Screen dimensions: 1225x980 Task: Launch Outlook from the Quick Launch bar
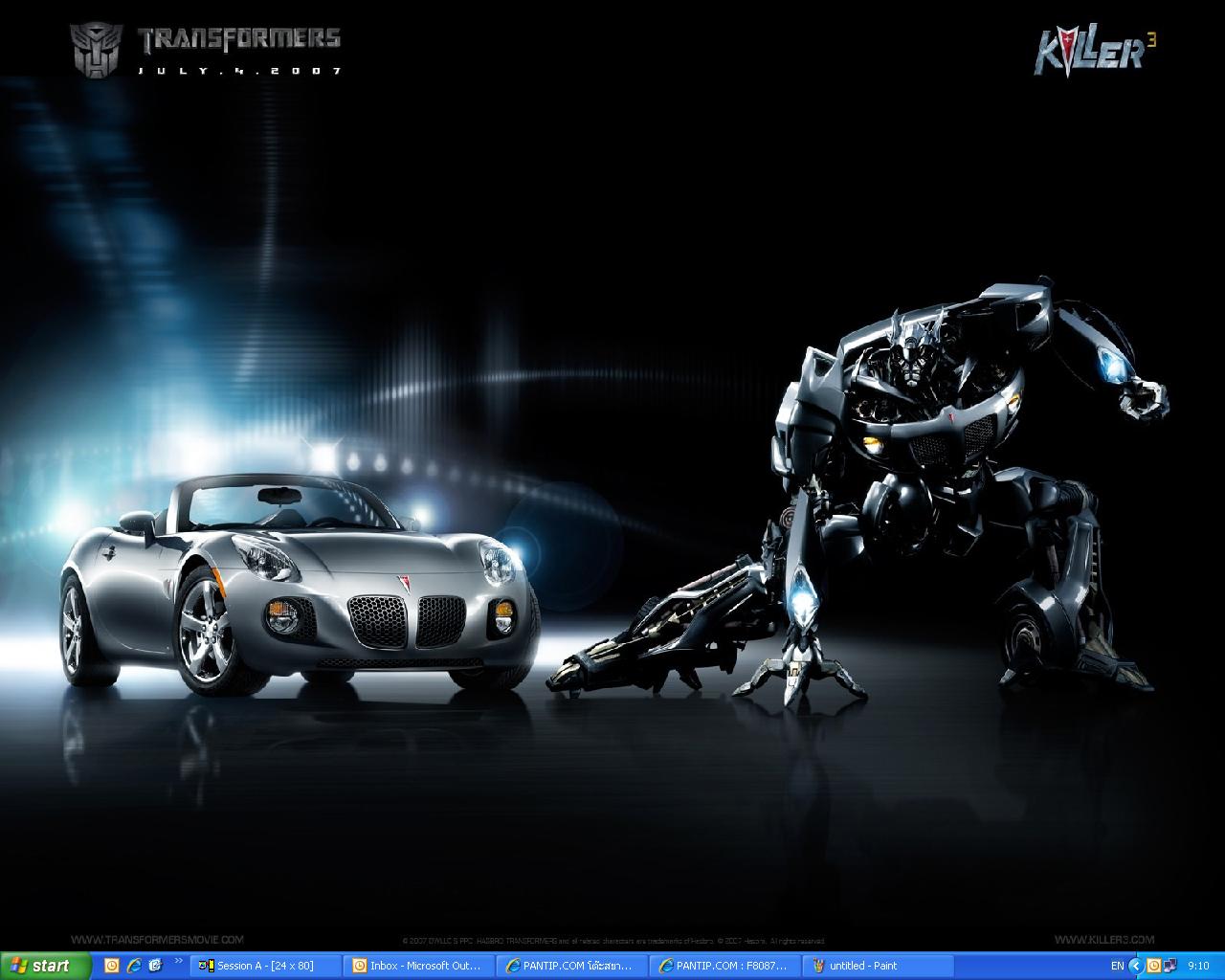[x=112, y=966]
